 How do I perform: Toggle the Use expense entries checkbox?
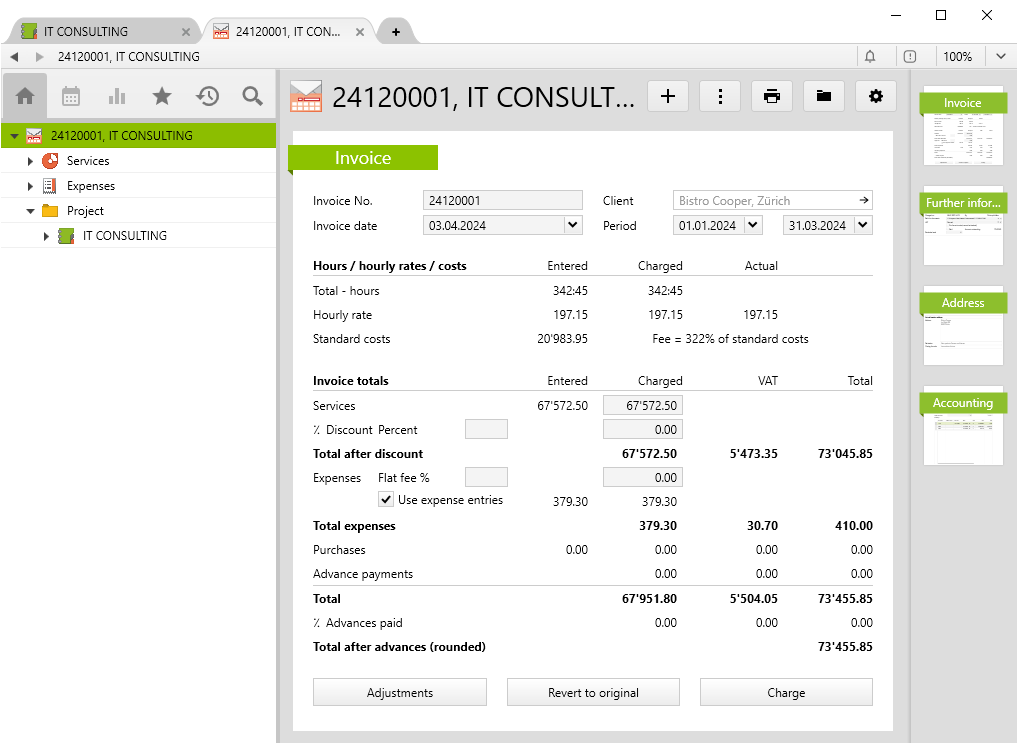(386, 500)
